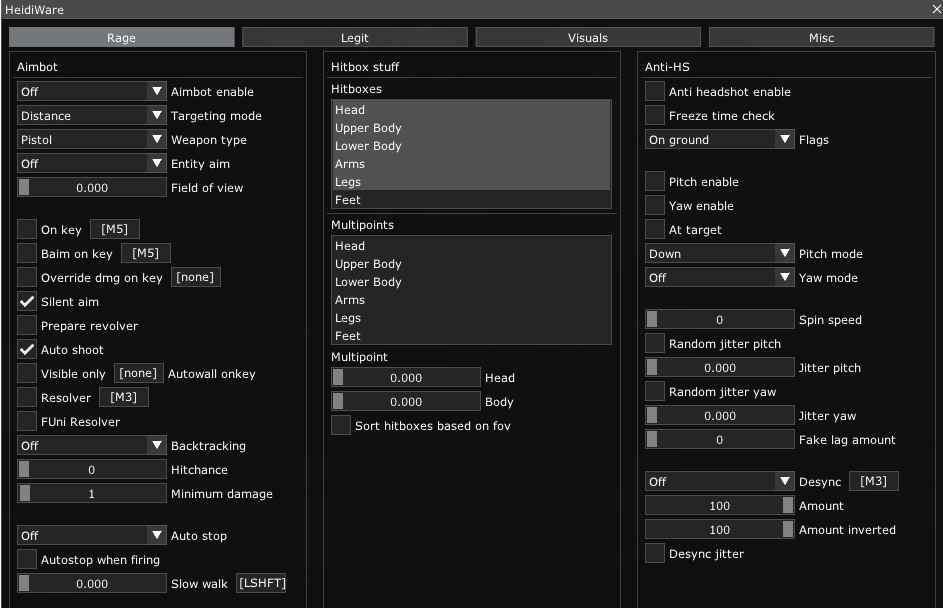Image resolution: width=943 pixels, height=608 pixels.
Task: Click the Desync Amount slider
Action: click(719, 505)
